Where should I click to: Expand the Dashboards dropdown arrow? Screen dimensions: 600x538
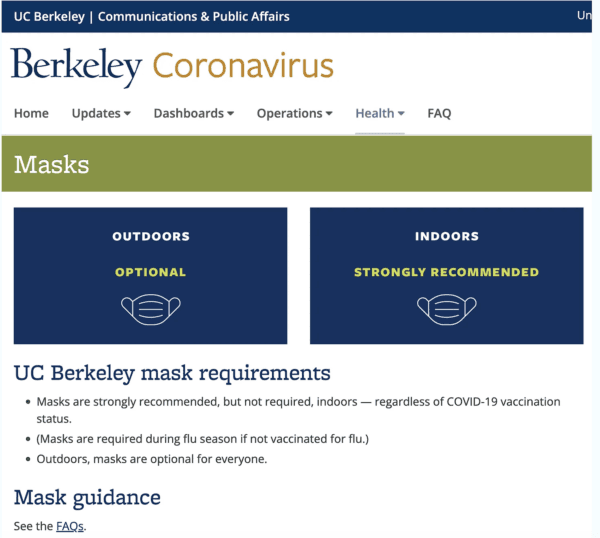click(x=230, y=114)
